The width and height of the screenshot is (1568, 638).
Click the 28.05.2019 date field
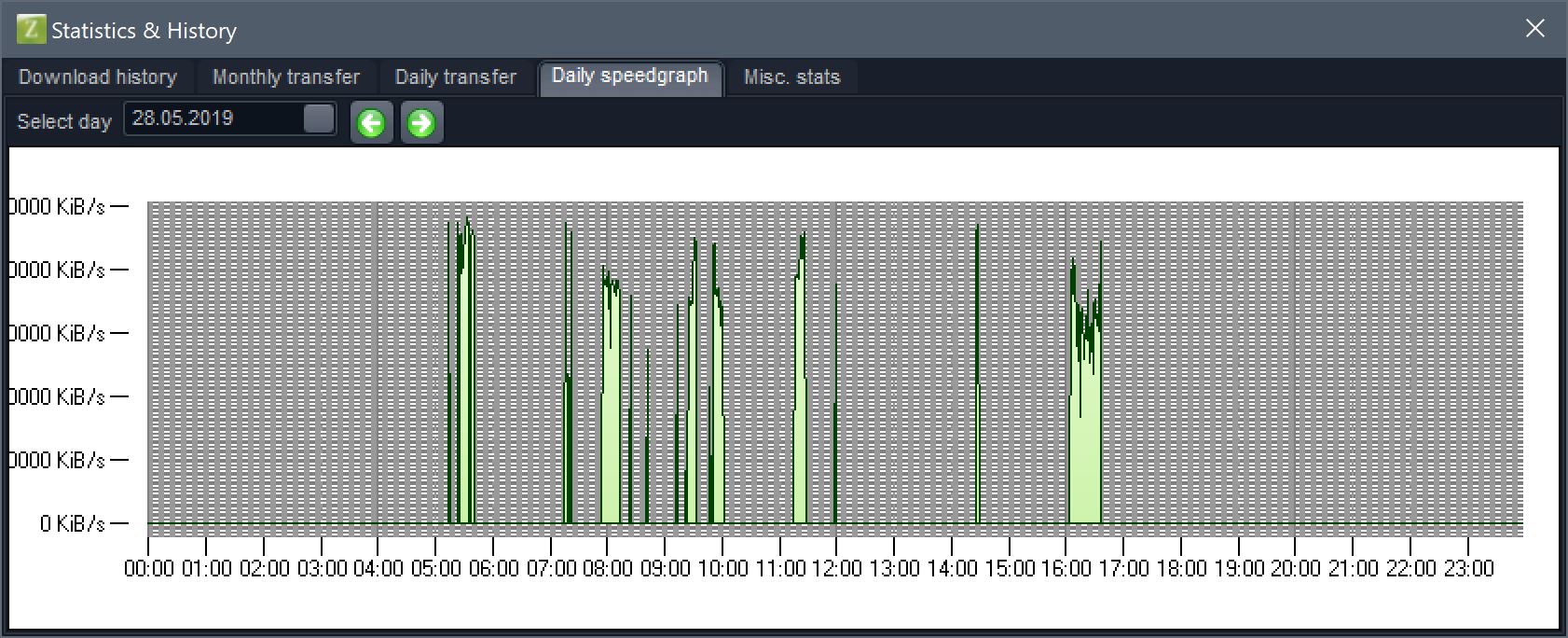click(x=214, y=118)
